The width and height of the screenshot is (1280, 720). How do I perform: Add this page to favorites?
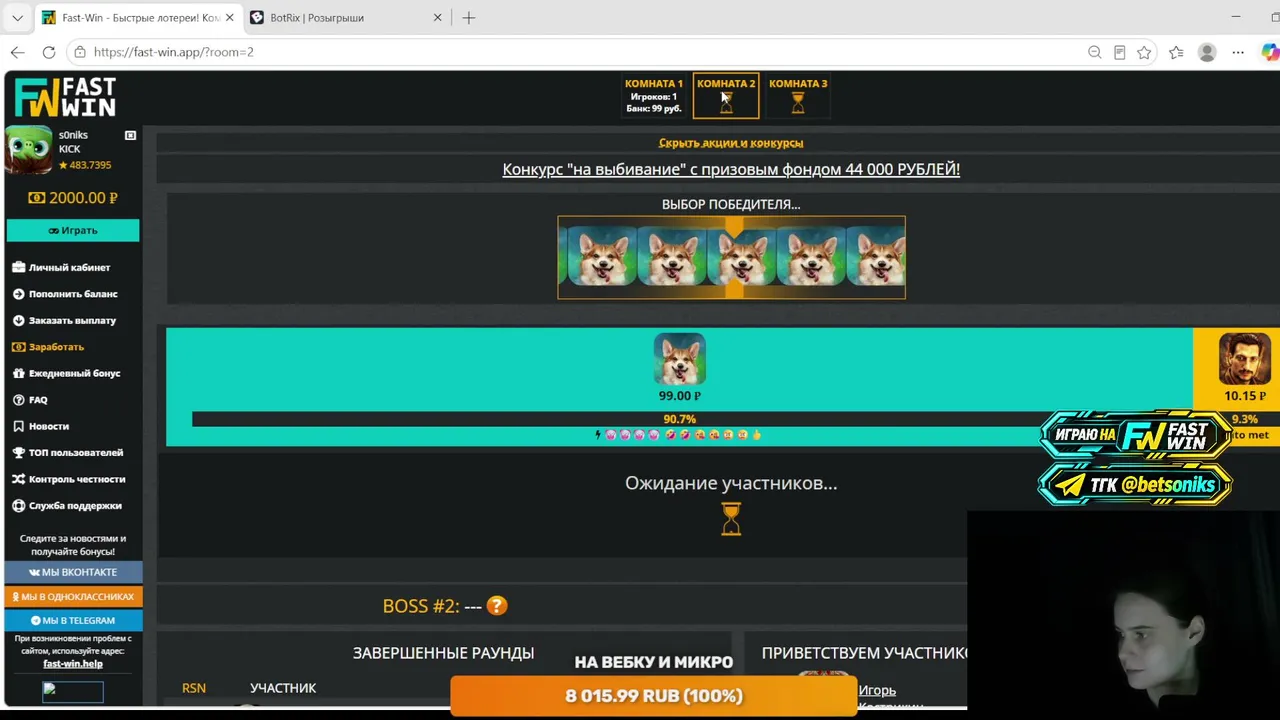pyautogui.click(x=1145, y=52)
